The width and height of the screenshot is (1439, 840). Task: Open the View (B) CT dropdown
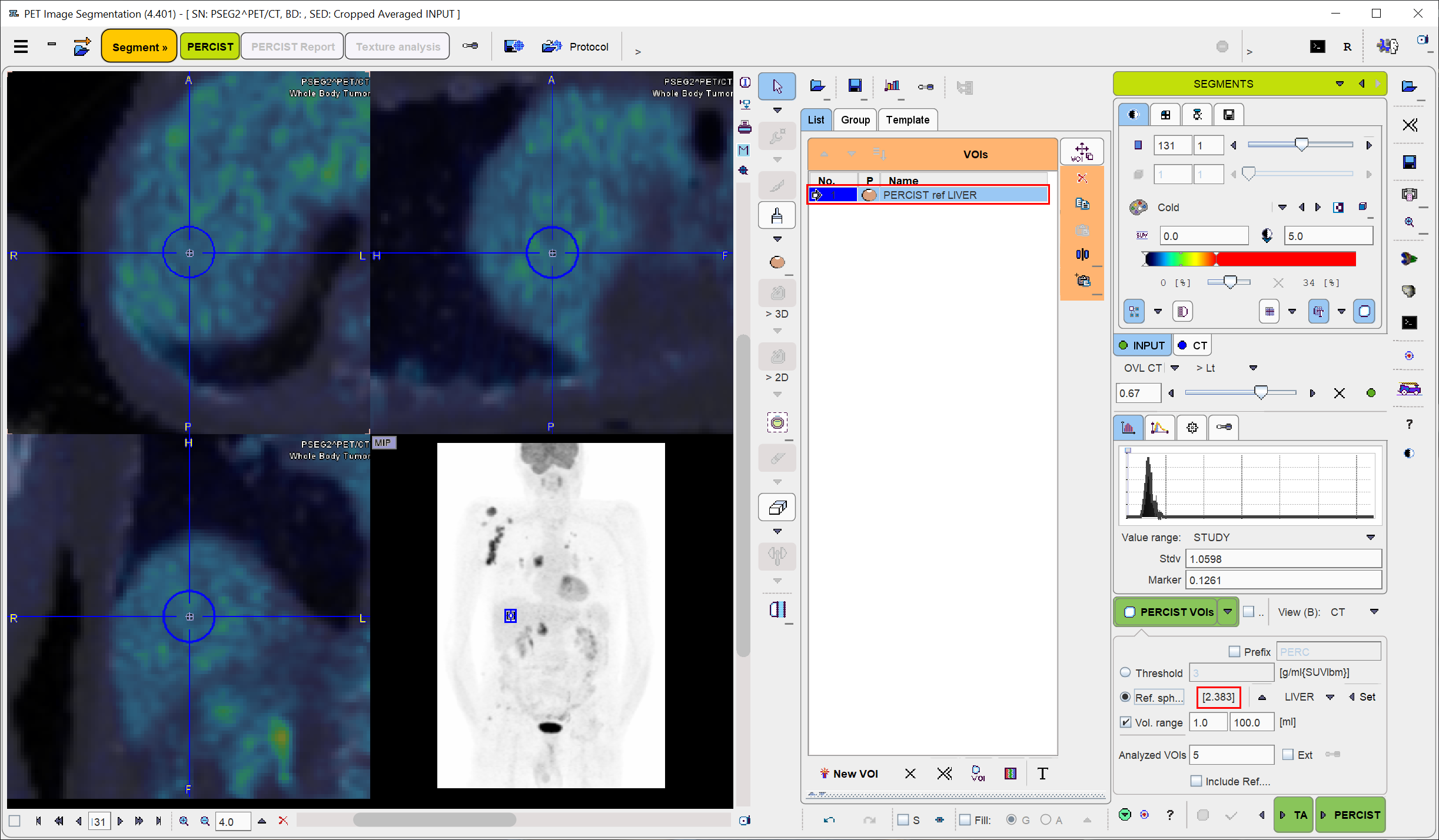[1374, 612]
